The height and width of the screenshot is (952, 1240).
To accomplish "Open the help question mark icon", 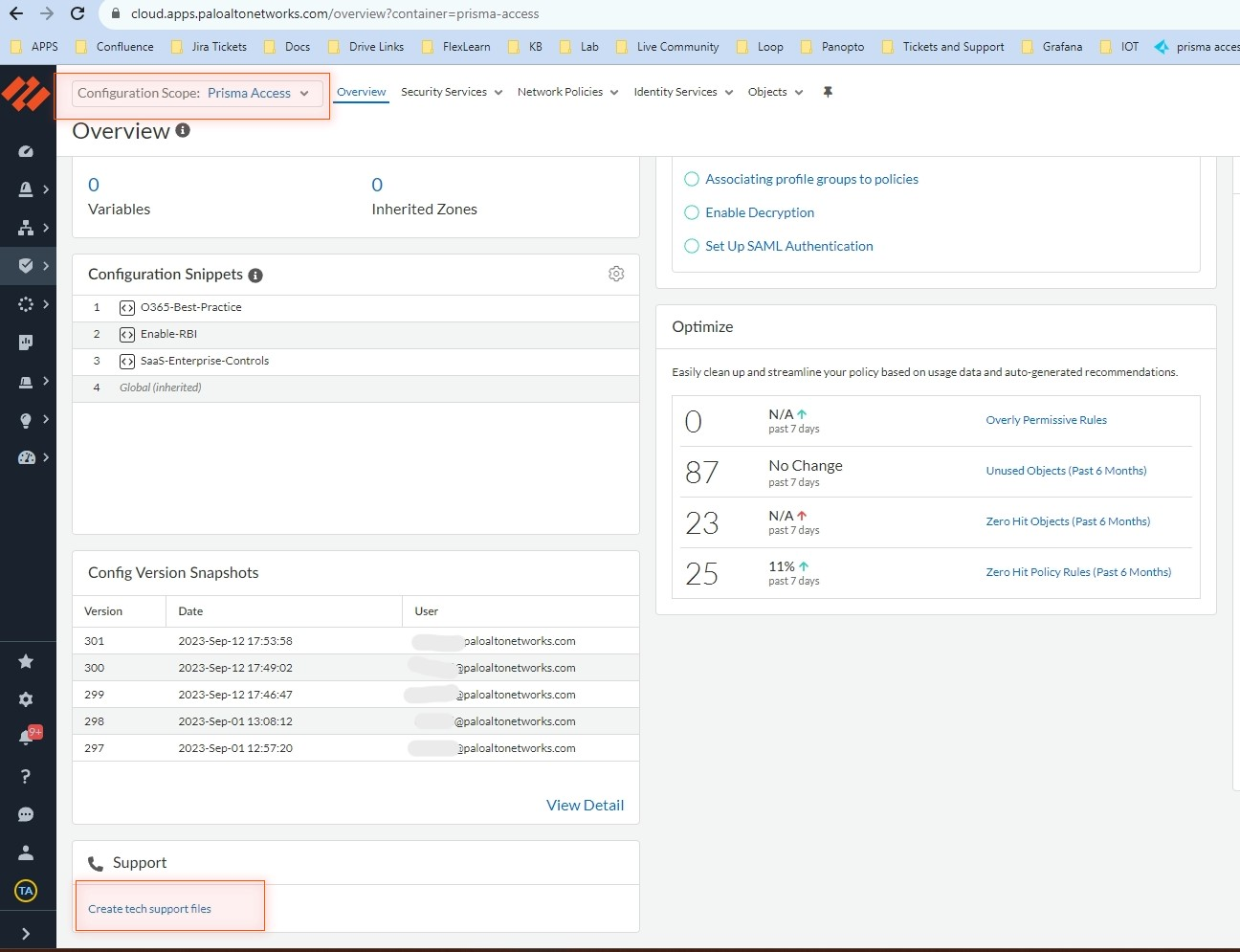I will [26, 776].
